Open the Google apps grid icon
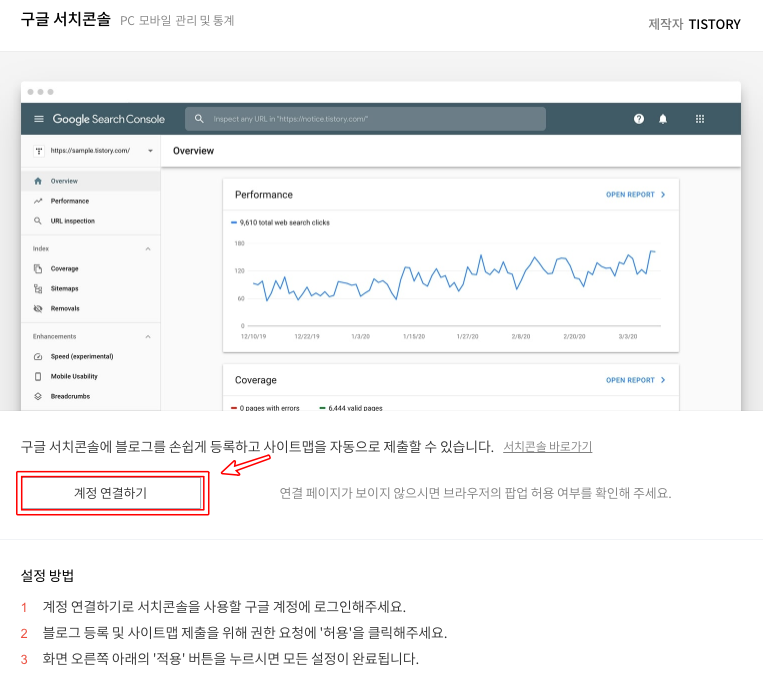The width and height of the screenshot is (763, 680). pos(700,119)
